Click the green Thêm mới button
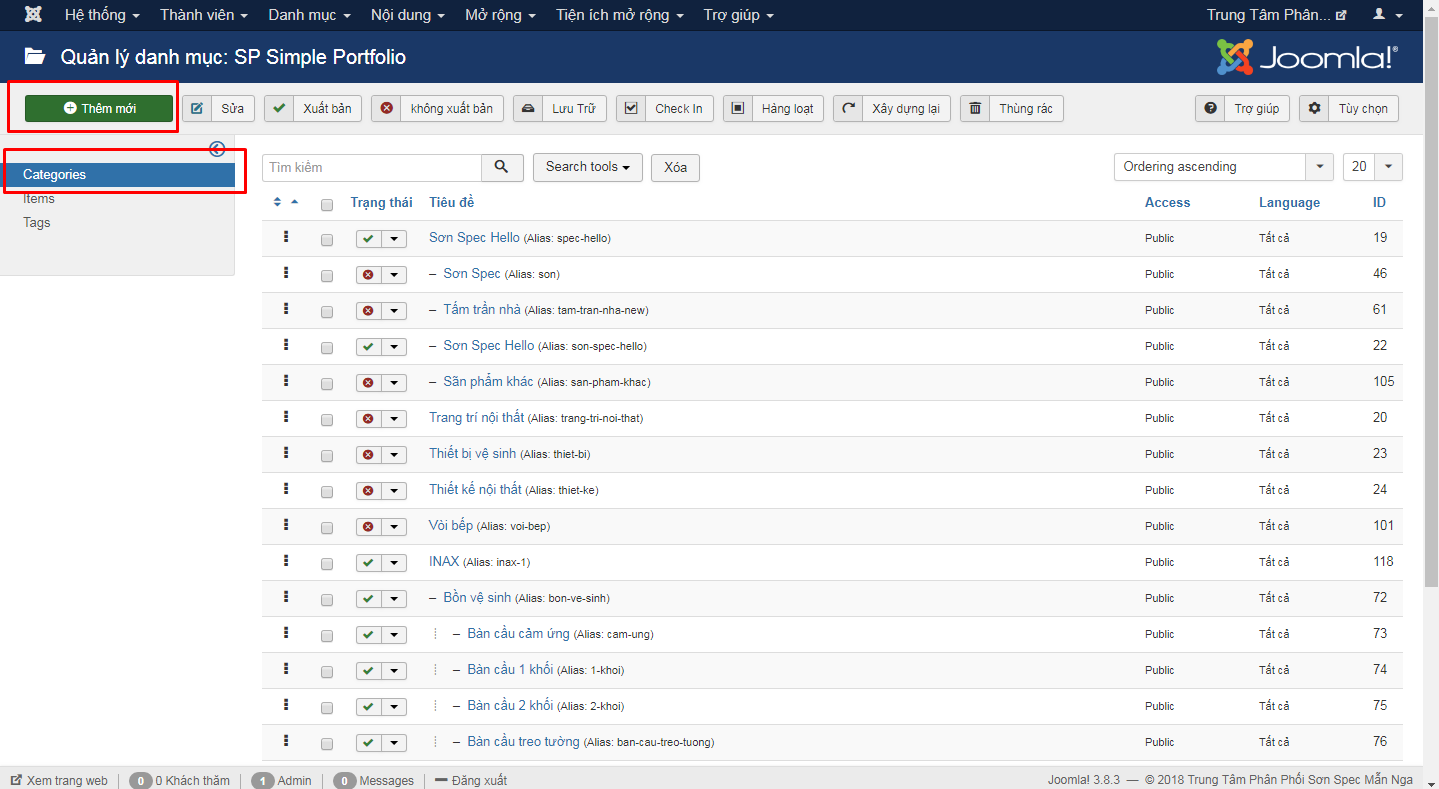Image resolution: width=1439 pixels, height=789 pixels. pyautogui.click(x=99, y=108)
